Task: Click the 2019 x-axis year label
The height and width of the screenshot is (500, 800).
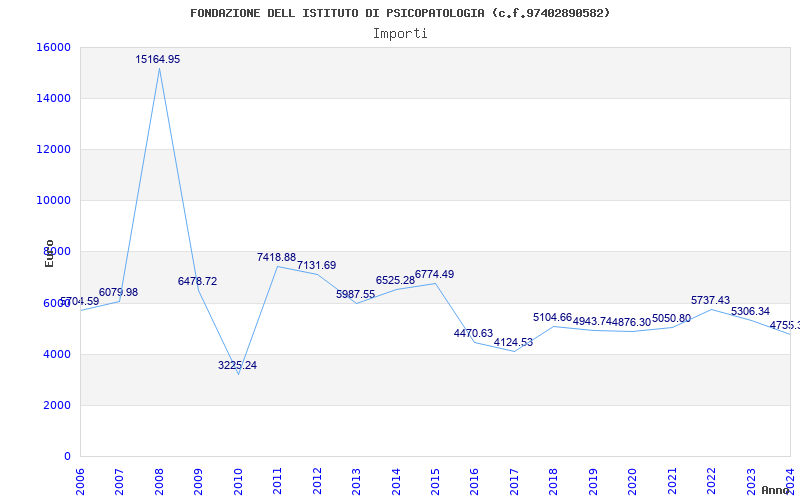Action: click(x=593, y=481)
